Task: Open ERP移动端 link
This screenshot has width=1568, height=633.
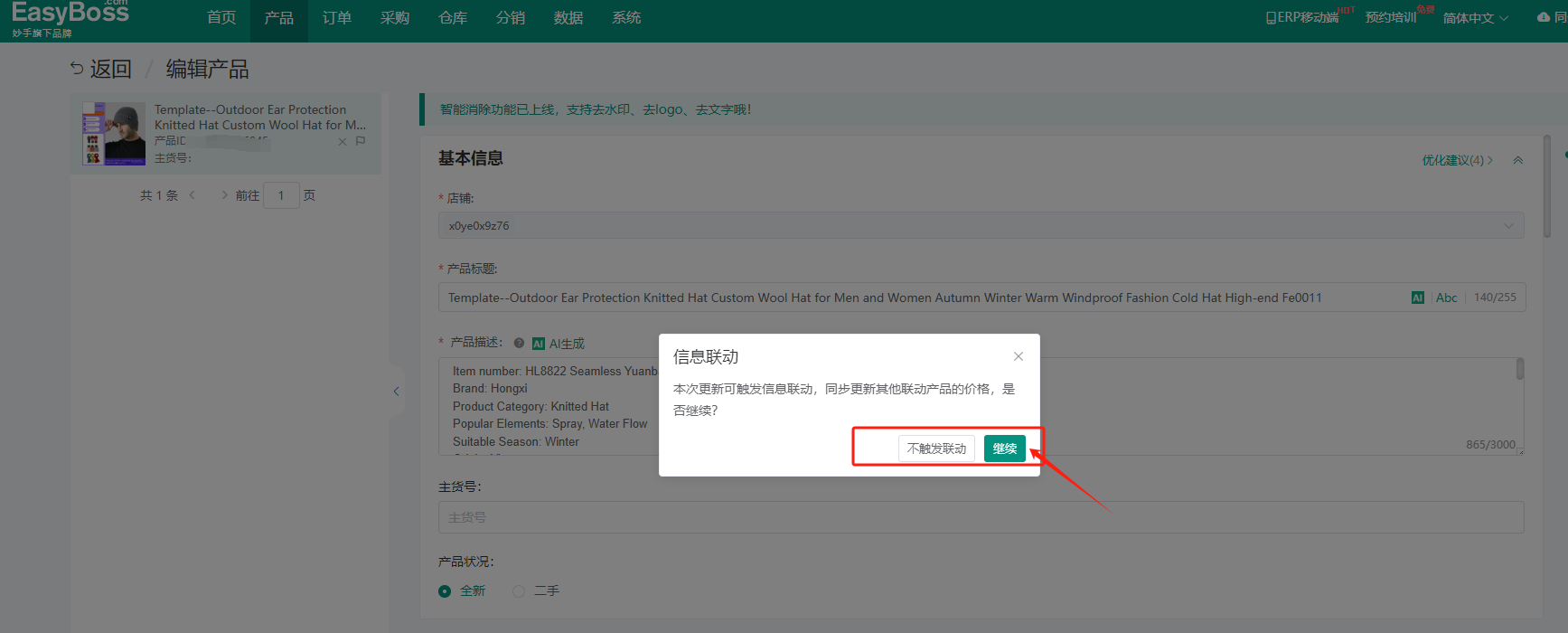Action: pyautogui.click(x=1302, y=17)
